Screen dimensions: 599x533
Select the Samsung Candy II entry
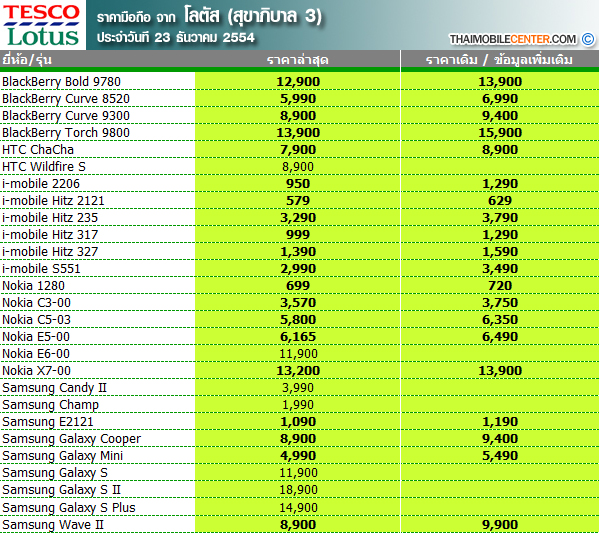click(54, 388)
